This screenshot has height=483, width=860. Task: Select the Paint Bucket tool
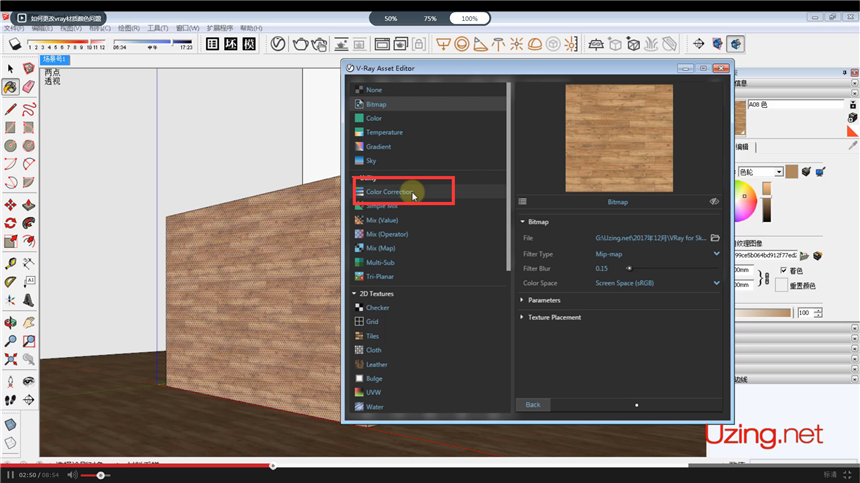pos(11,88)
